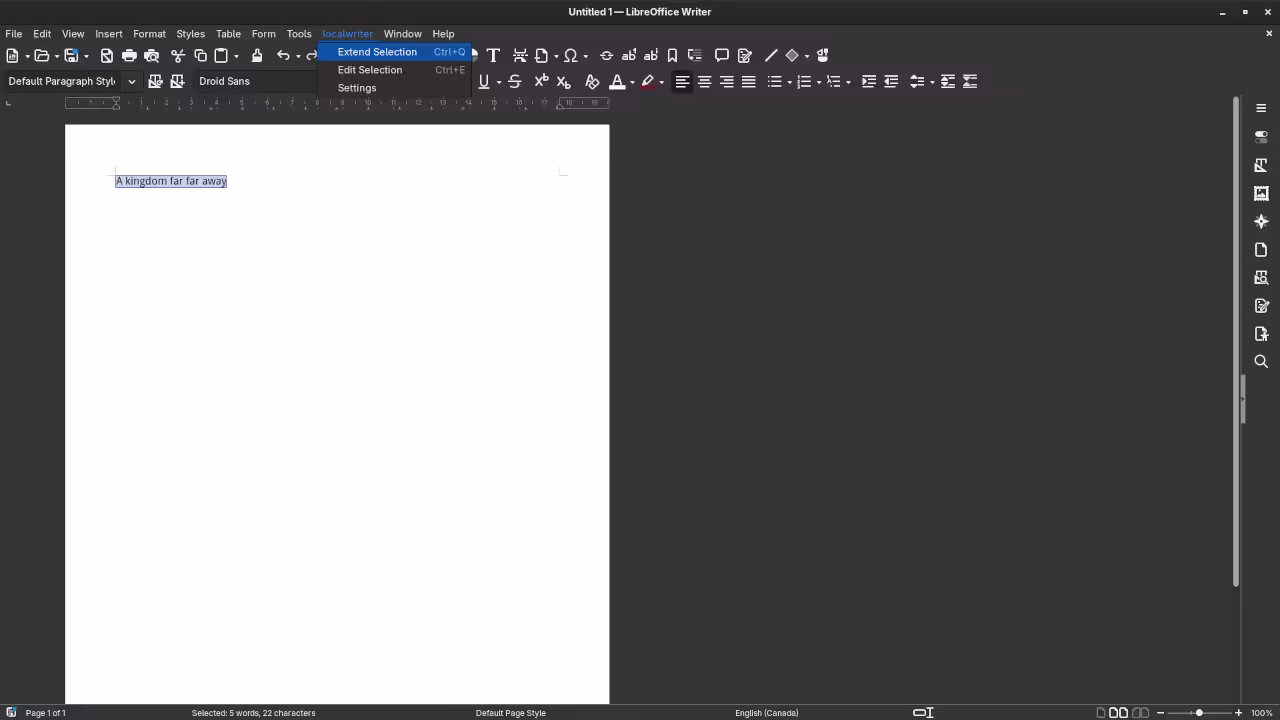Choose Extend Selection from the localwriter menu
This screenshot has height=720, width=1280.
pyautogui.click(x=377, y=52)
